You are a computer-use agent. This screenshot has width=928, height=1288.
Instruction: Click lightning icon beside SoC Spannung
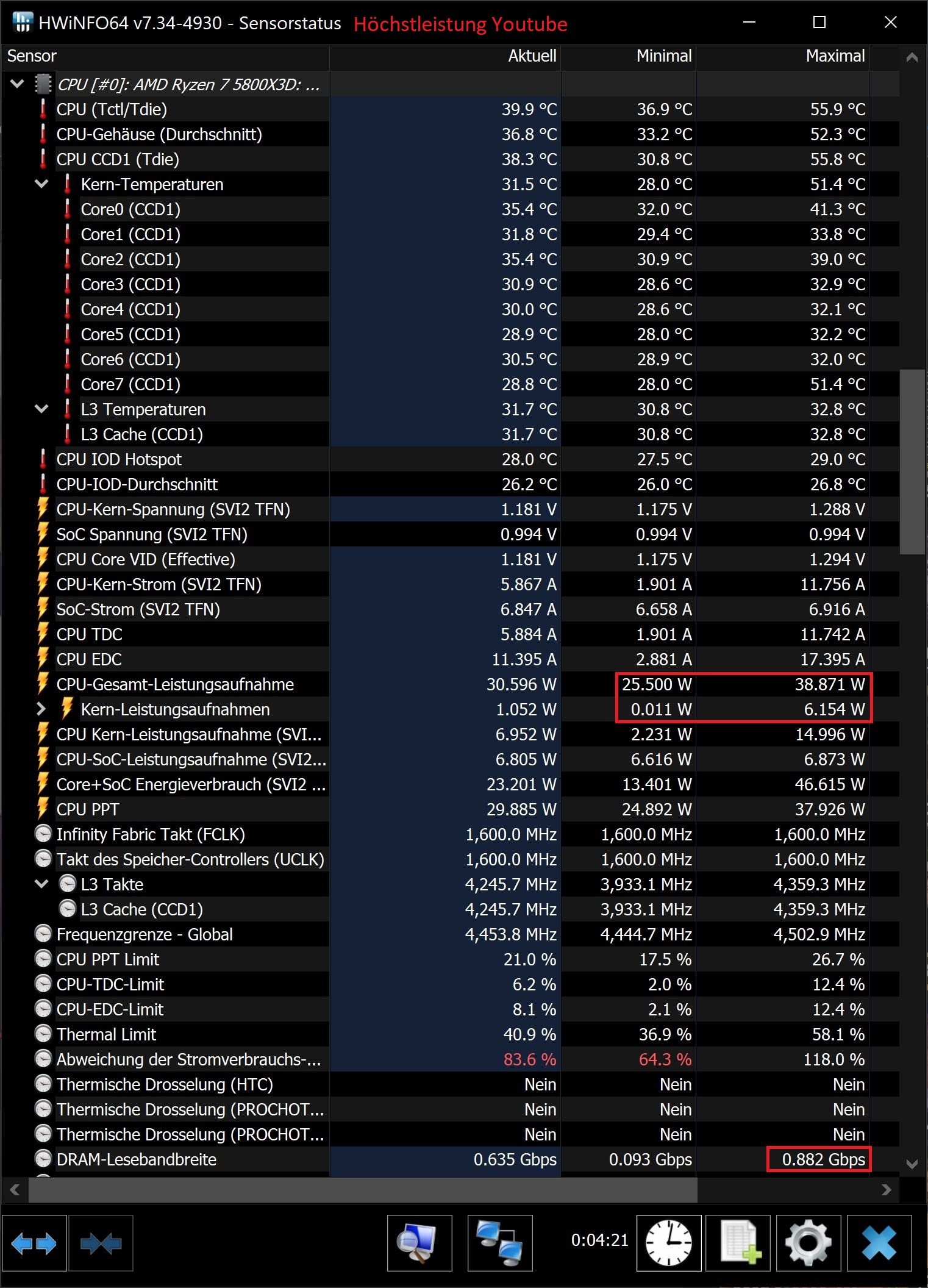tap(43, 534)
